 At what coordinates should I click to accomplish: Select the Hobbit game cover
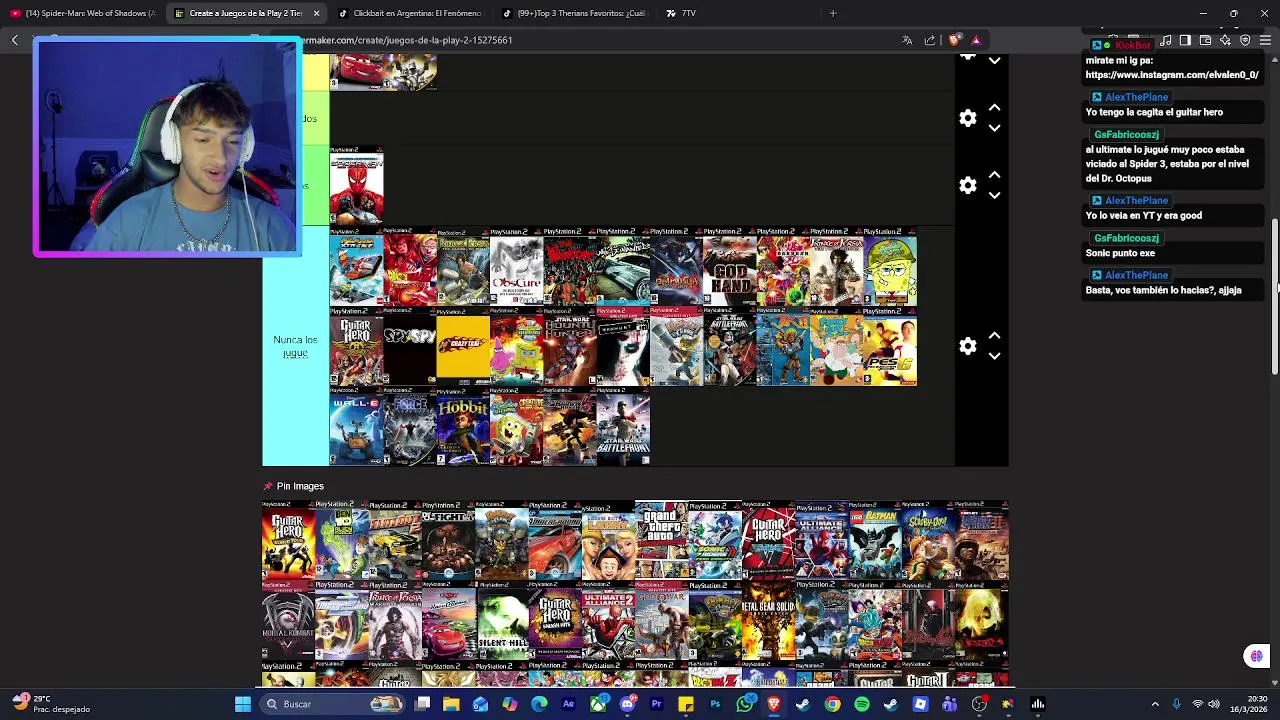point(463,427)
